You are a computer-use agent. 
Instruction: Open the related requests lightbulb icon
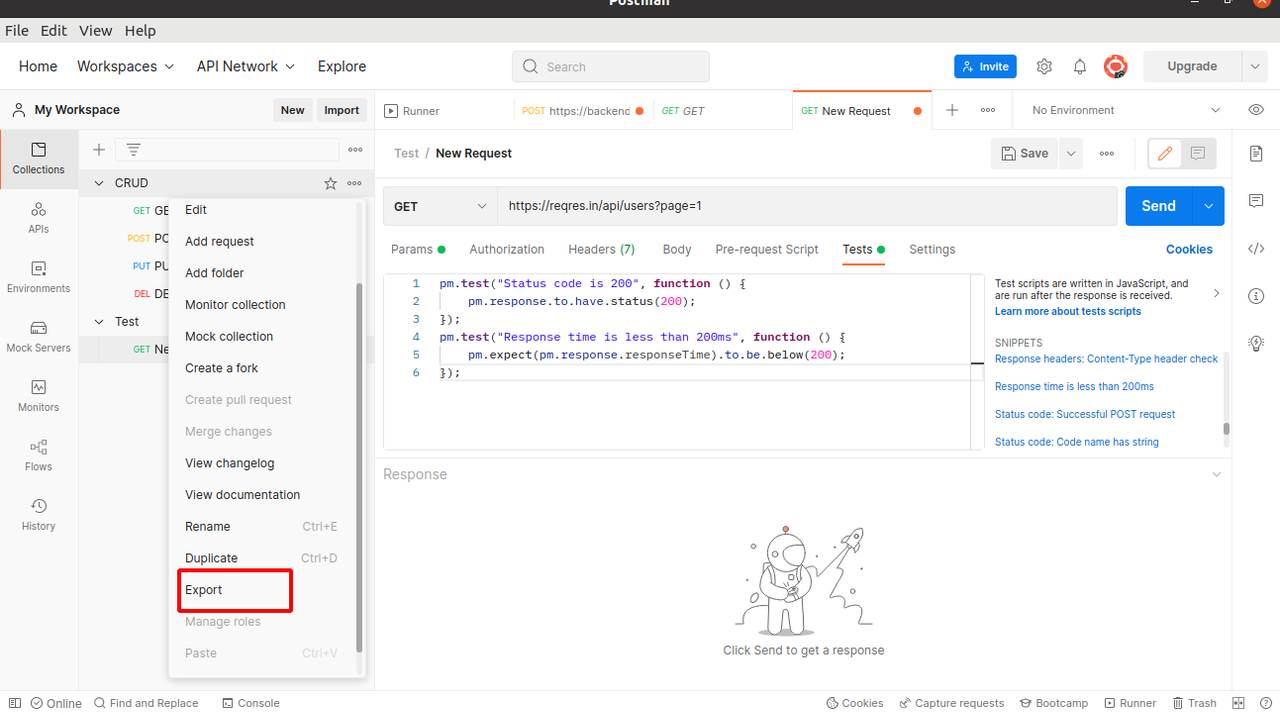tap(1256, 343)
